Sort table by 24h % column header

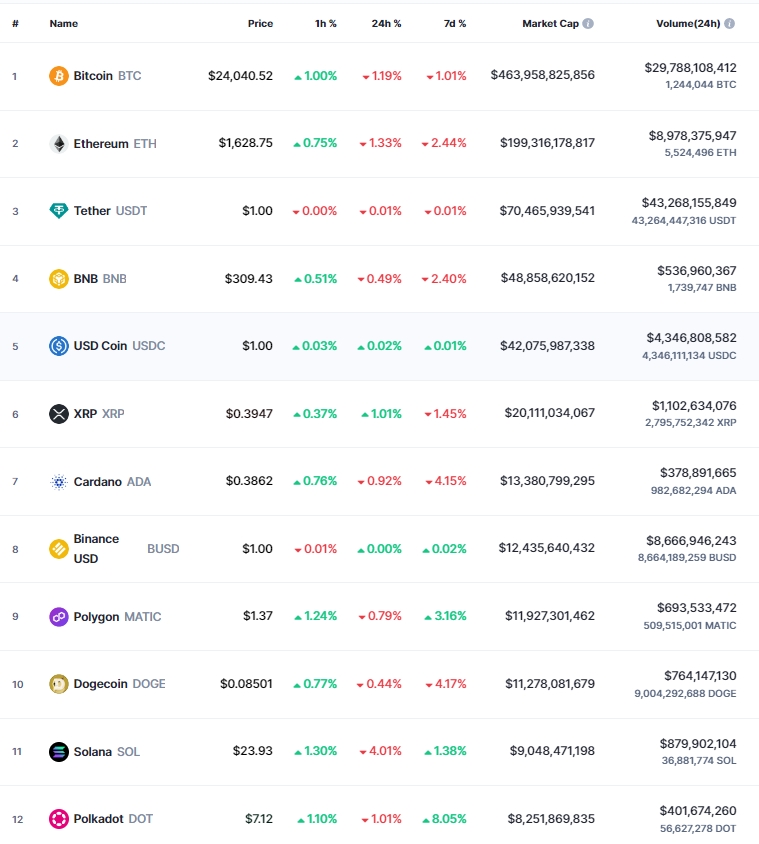(x=386, y=24)
